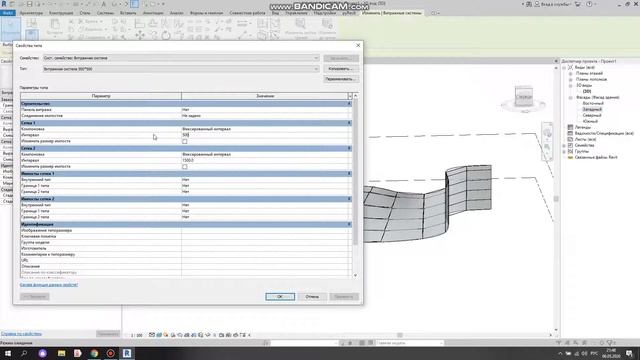Screen dimensions: 640x360
Task: Click the Views (all) icon in project browser
Action: click(570, 67)
